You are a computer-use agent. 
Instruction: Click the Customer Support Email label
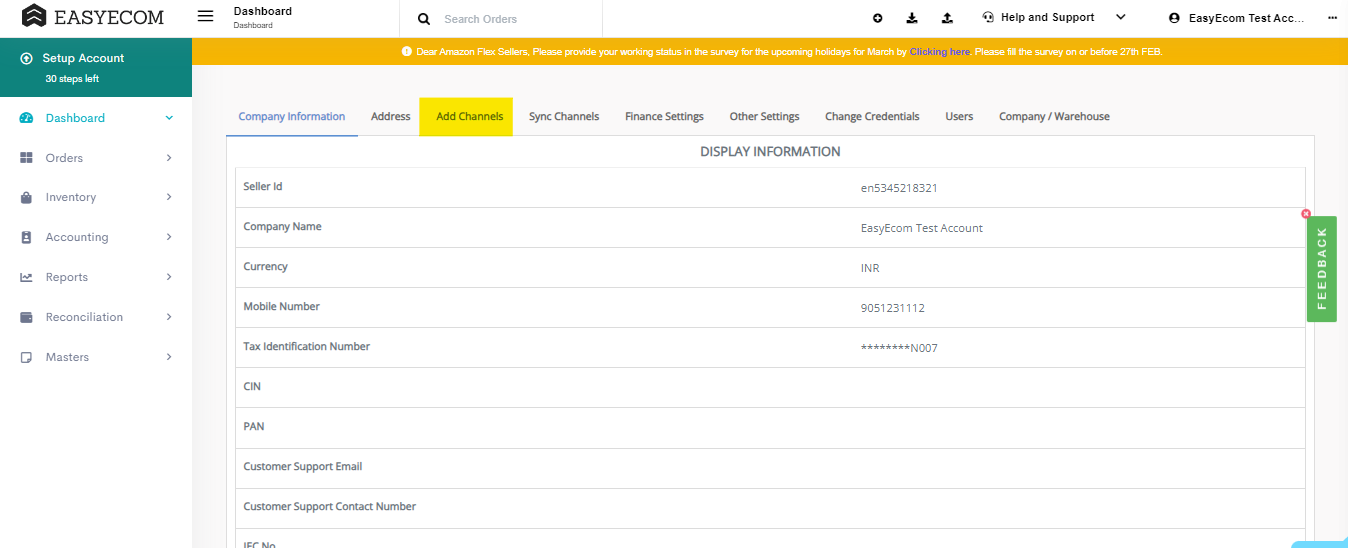point(303,467)
